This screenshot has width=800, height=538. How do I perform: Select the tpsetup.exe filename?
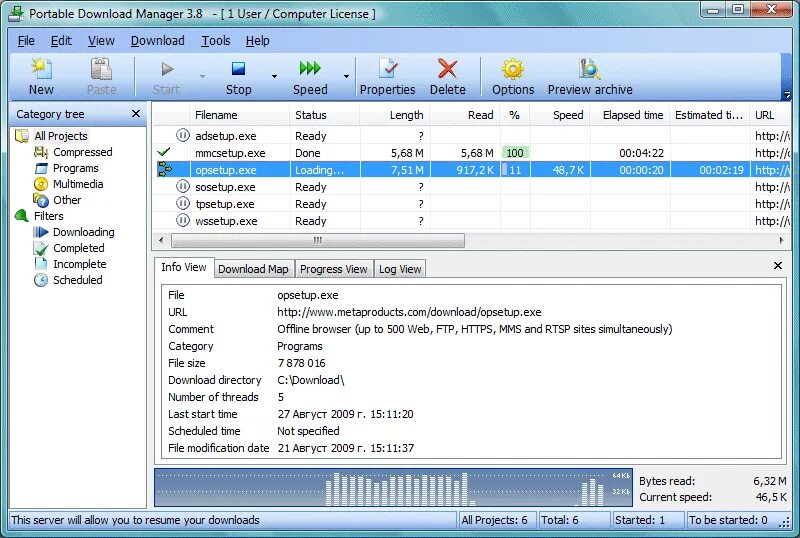(224, 204)
